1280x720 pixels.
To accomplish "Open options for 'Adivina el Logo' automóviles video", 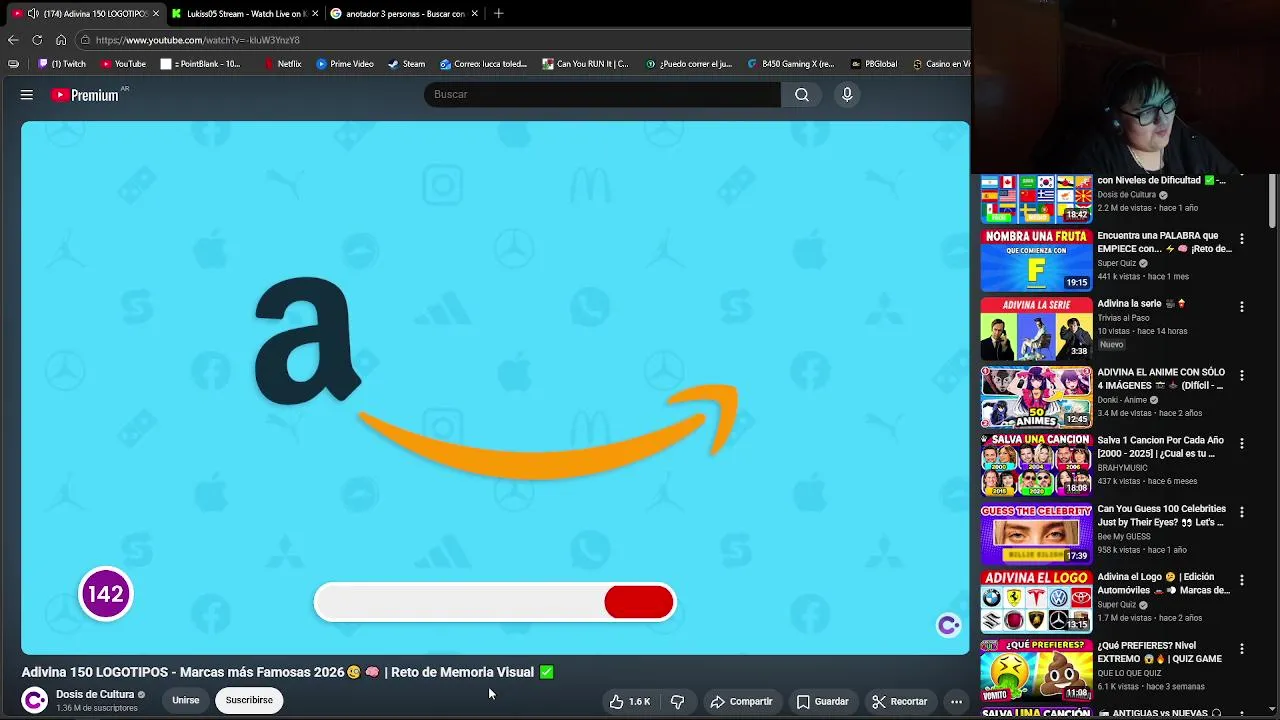I will click(1241, 580).
